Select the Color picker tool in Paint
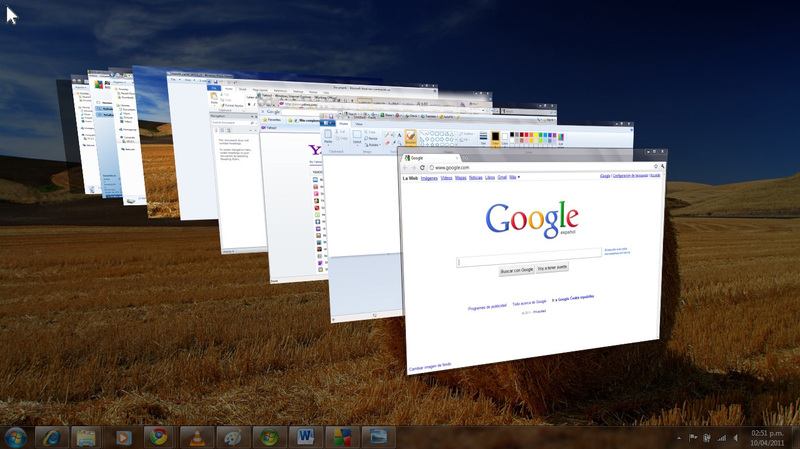Screen dimensions: 800x449 [394, 142]
